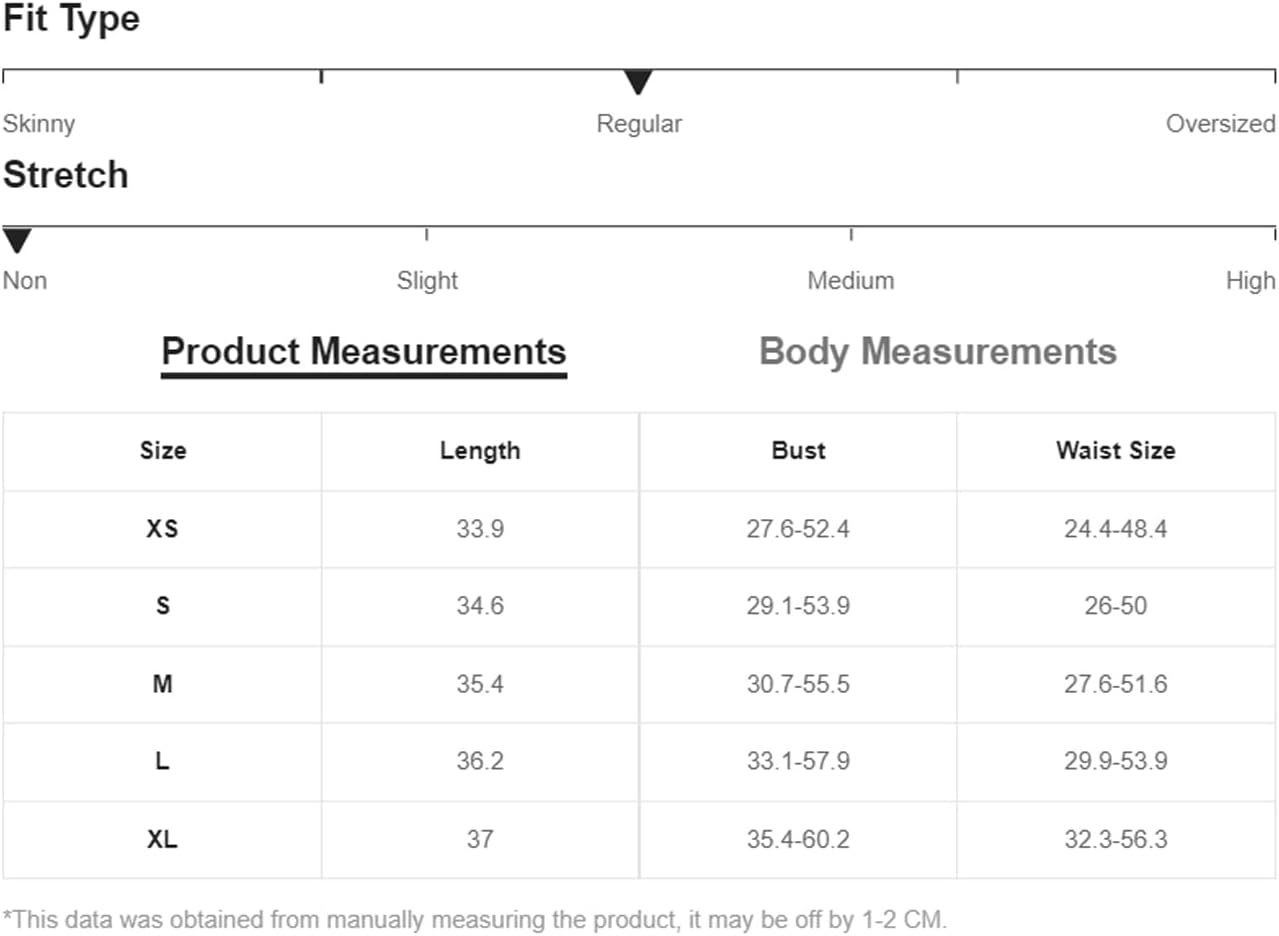Click the Stretch triangle marker at Non

[x=17, y=240]
